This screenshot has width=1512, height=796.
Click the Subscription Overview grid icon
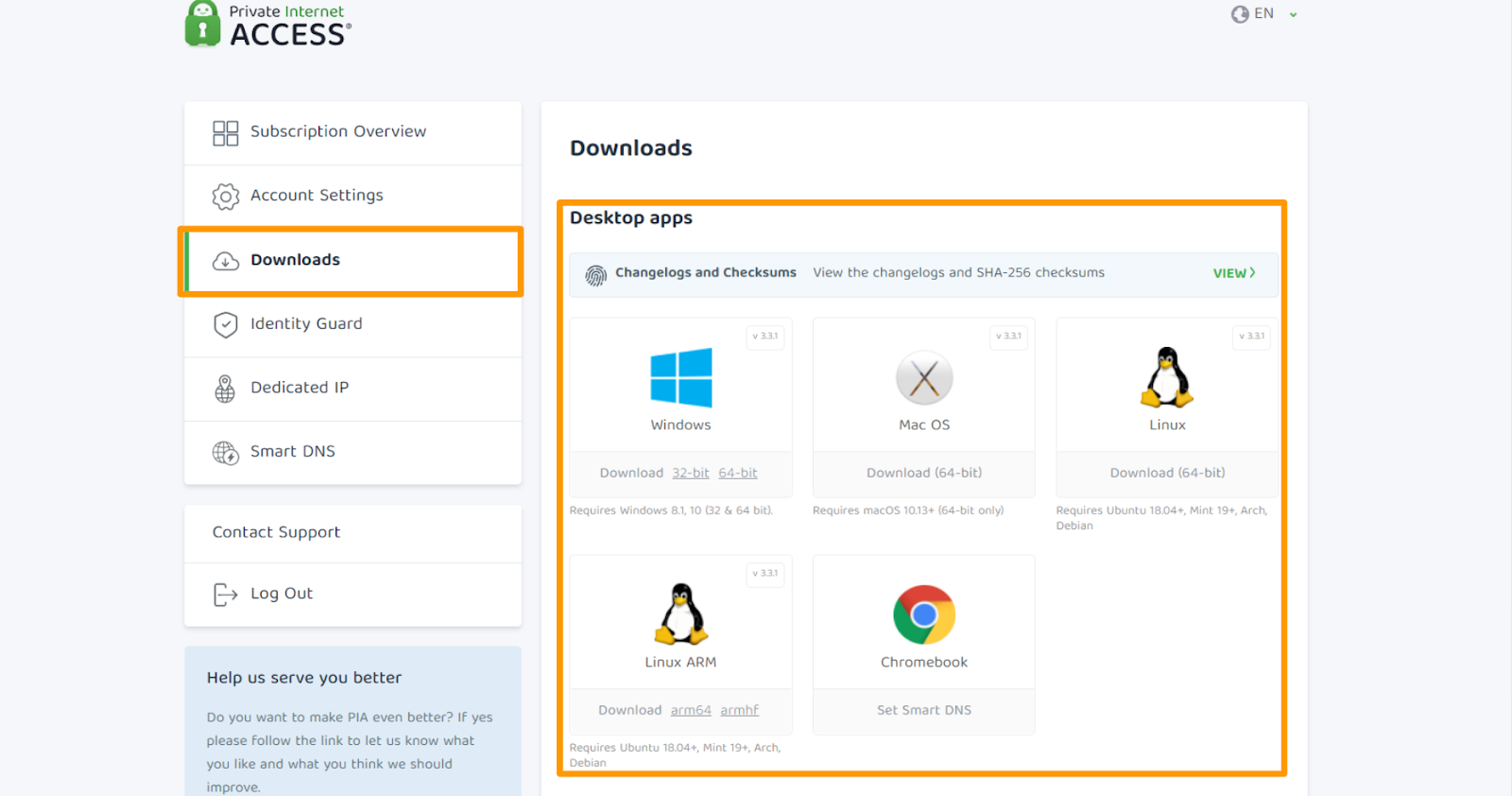(226, 133)
